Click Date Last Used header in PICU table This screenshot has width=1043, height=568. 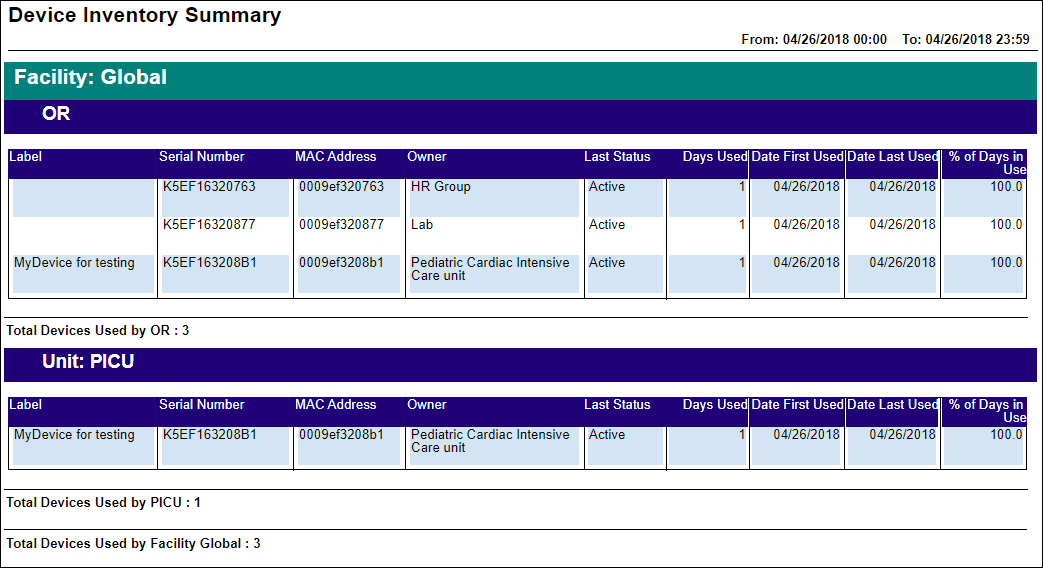click(893, 404)
